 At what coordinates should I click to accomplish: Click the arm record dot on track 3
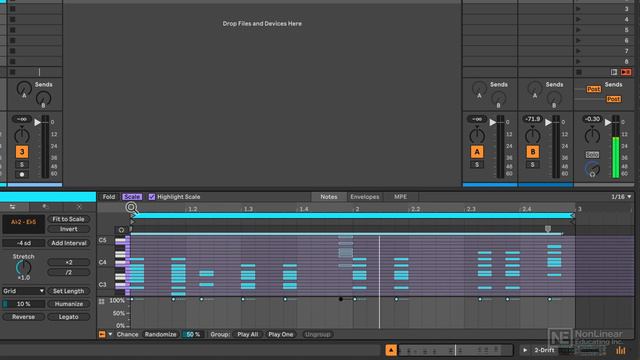tap(22, 174)
